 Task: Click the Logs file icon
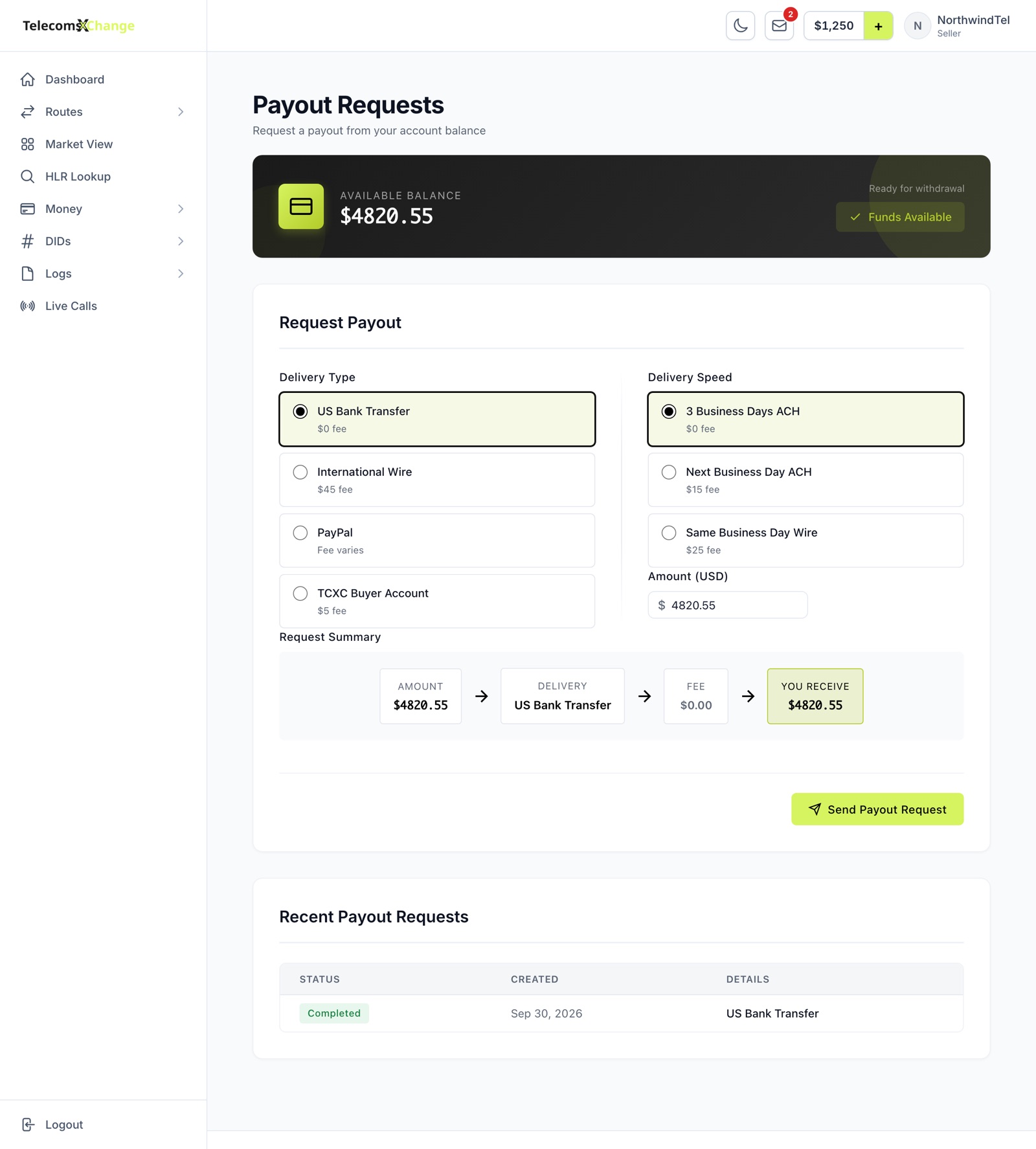click(27, 274)
